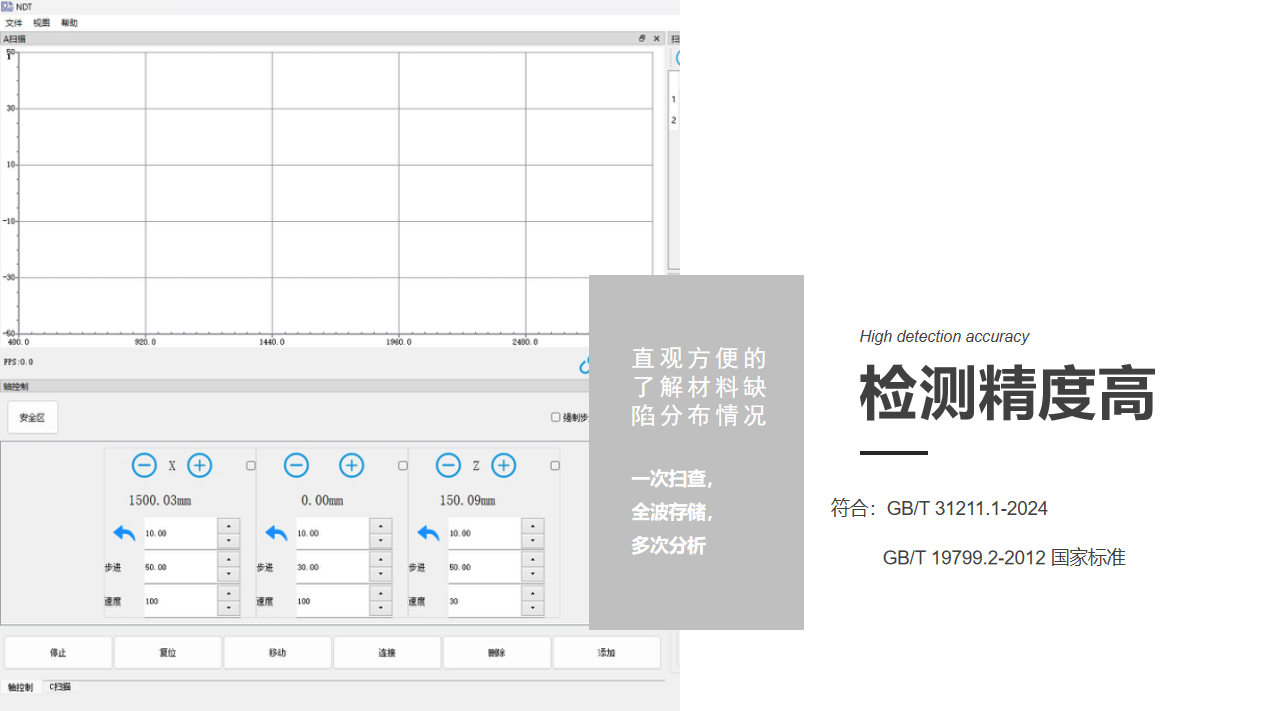Screen dimensions: 1270x711
Task: Enable the X axis checkbox
Action: [251, 466]
